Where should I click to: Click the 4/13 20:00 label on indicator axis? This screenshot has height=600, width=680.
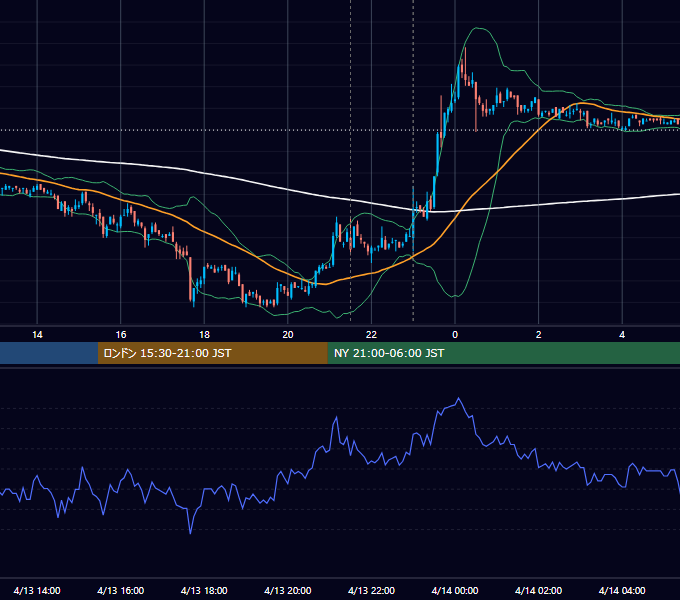(x=288, y=590)
